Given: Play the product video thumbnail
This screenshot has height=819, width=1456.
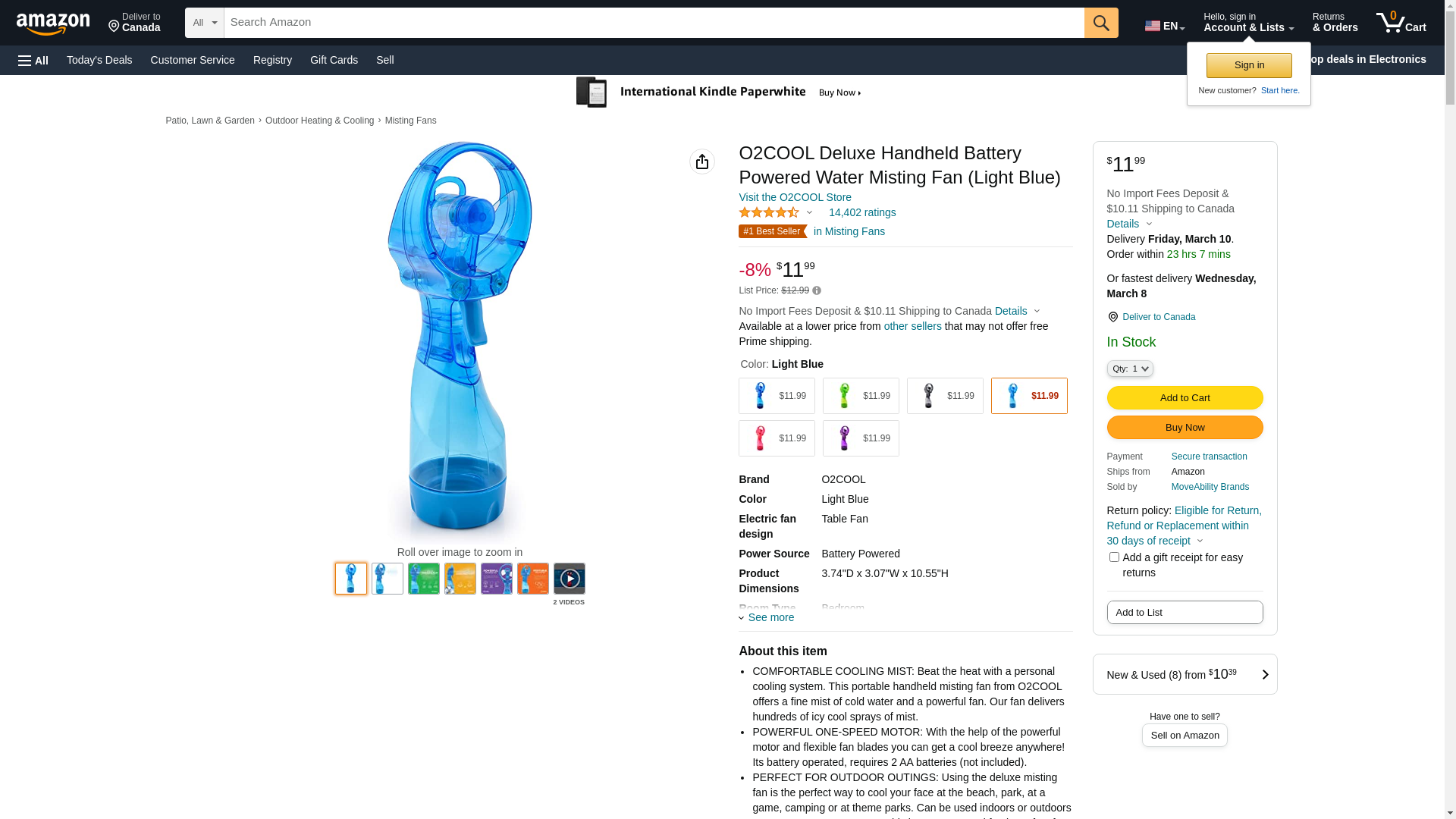Looking at the screenshot, I should (x=569, y=579).
